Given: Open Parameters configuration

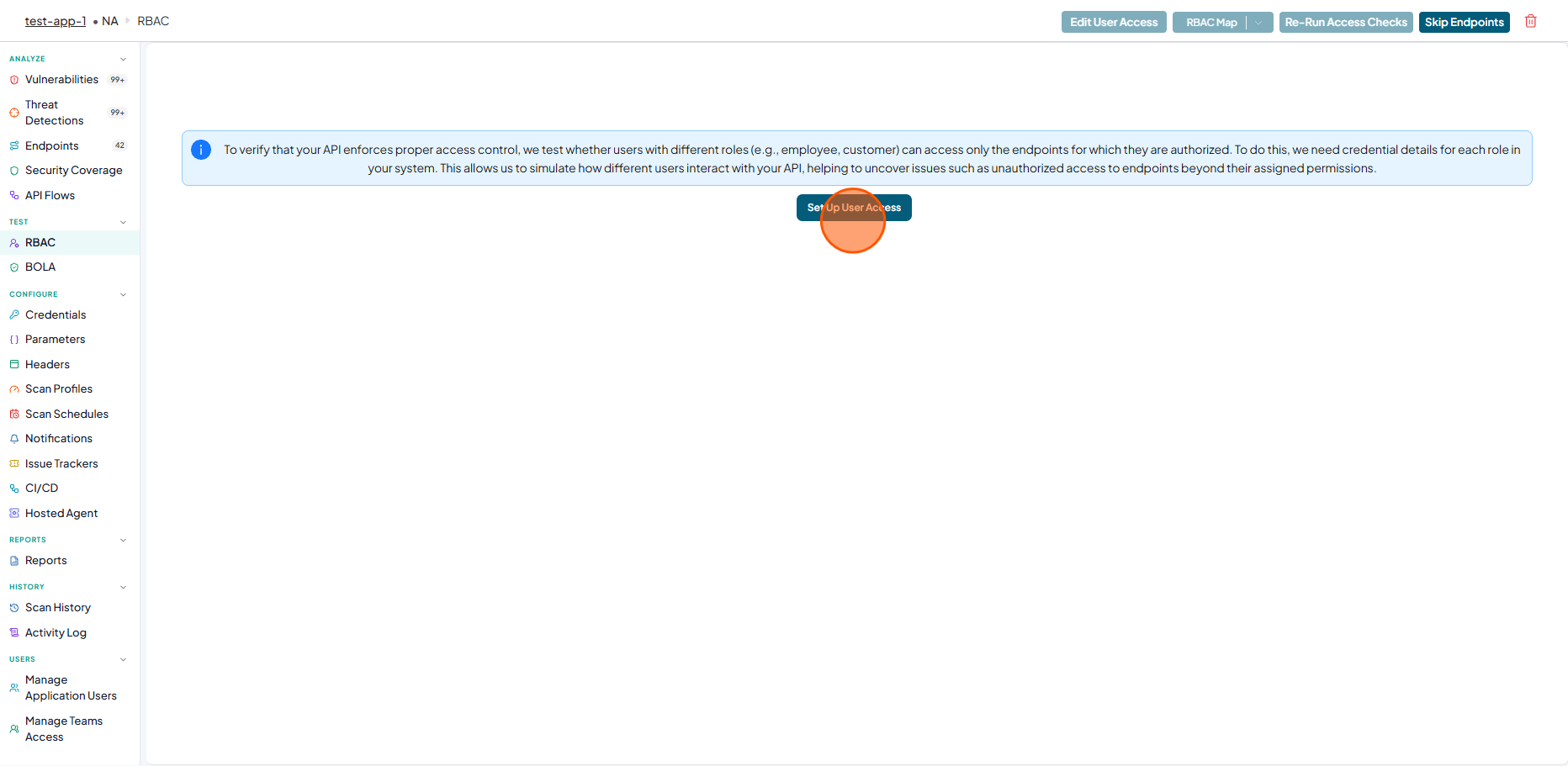Looking at the screenshot, I should pos(55,340).
